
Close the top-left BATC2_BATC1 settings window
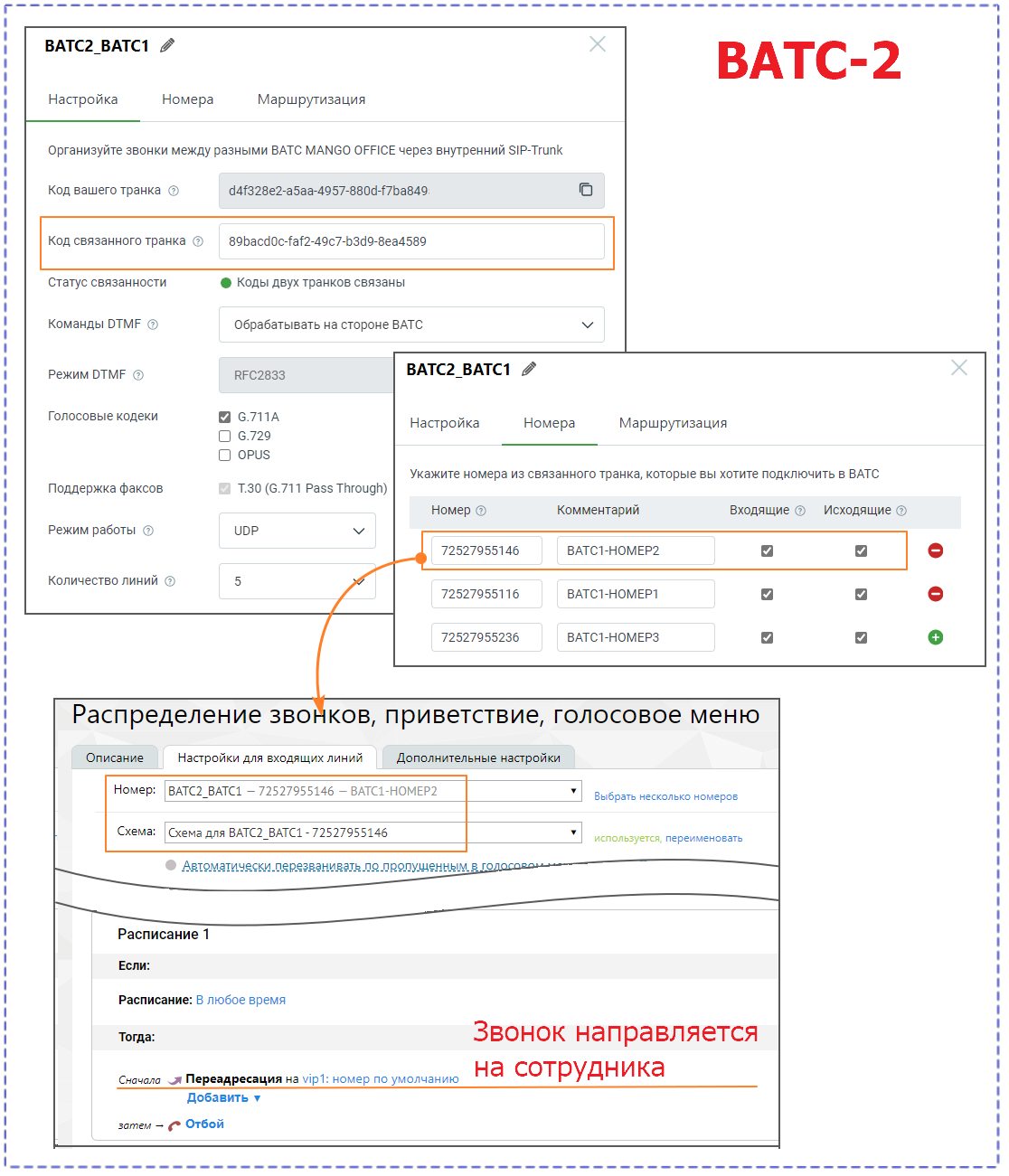(598, 44)
